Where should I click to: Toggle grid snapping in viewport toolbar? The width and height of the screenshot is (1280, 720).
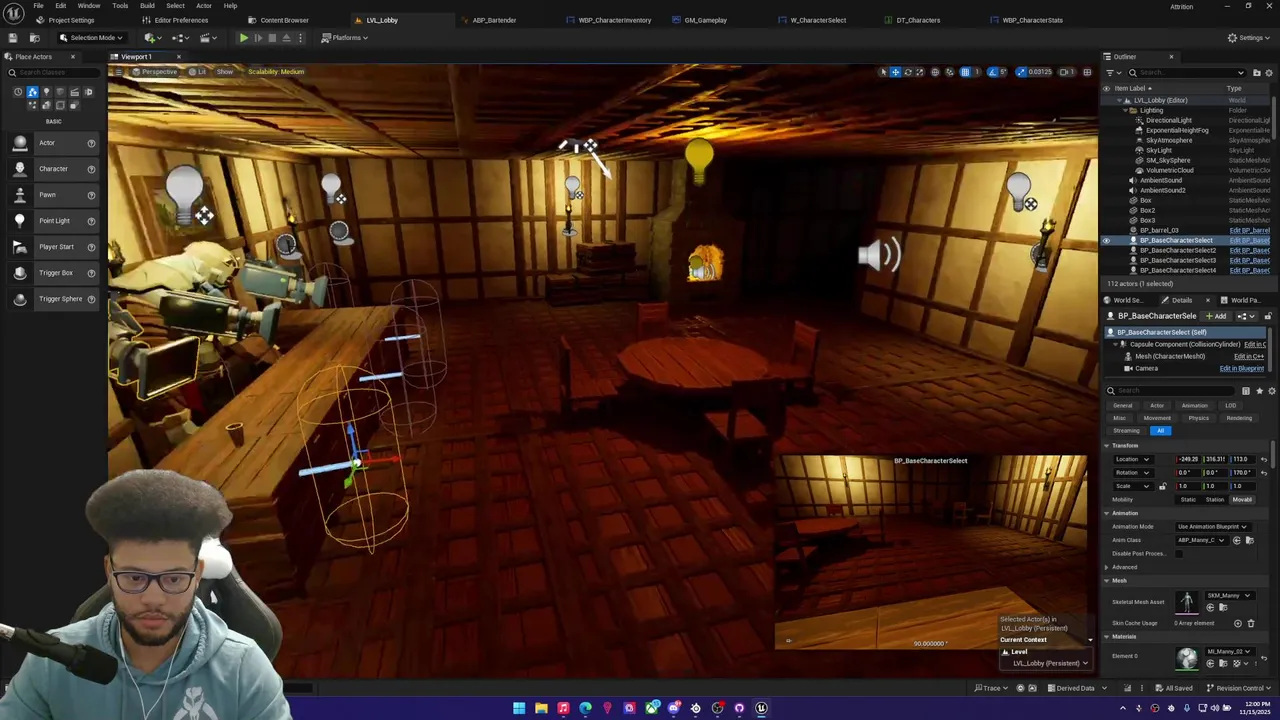[x=965, y=72]
